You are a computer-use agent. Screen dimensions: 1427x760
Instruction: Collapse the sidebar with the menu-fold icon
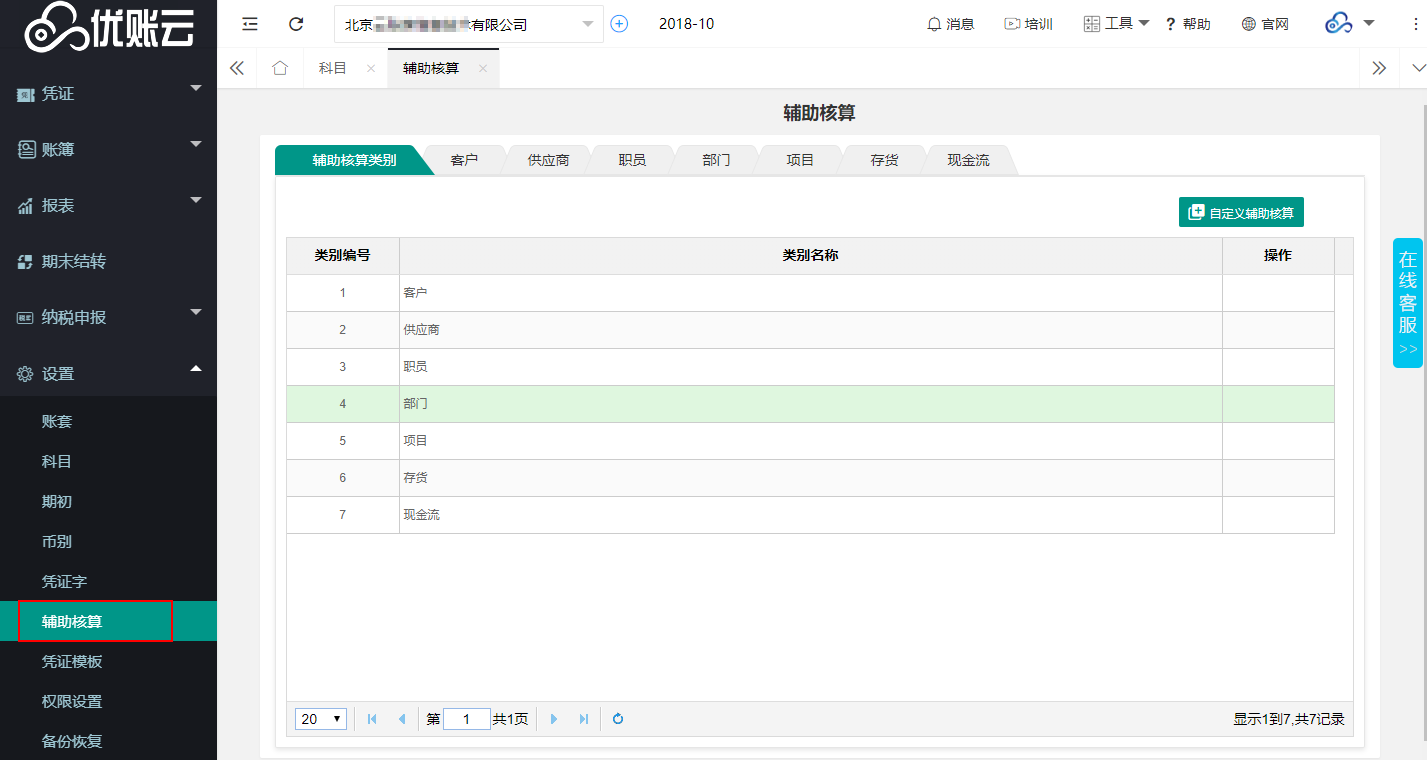pos(250,24)
